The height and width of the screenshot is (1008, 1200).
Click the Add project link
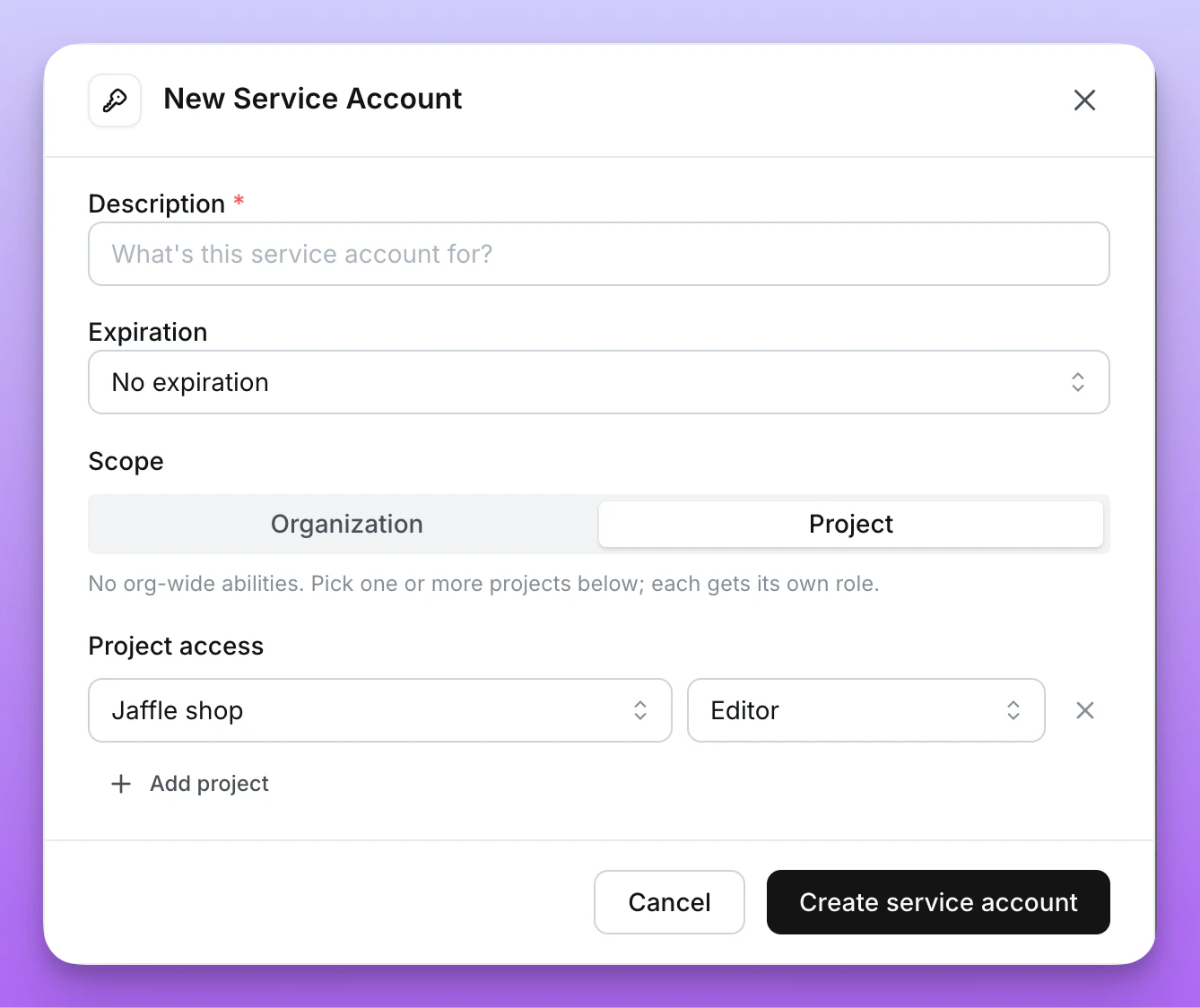click(x=190, y=784)
